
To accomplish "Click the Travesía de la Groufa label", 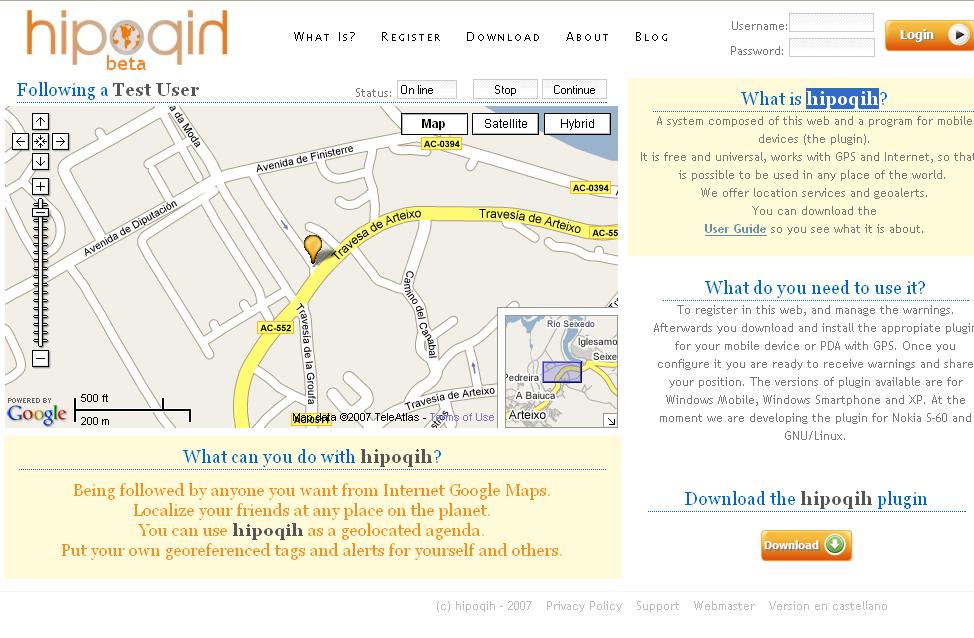I will [x=306, y=353].
